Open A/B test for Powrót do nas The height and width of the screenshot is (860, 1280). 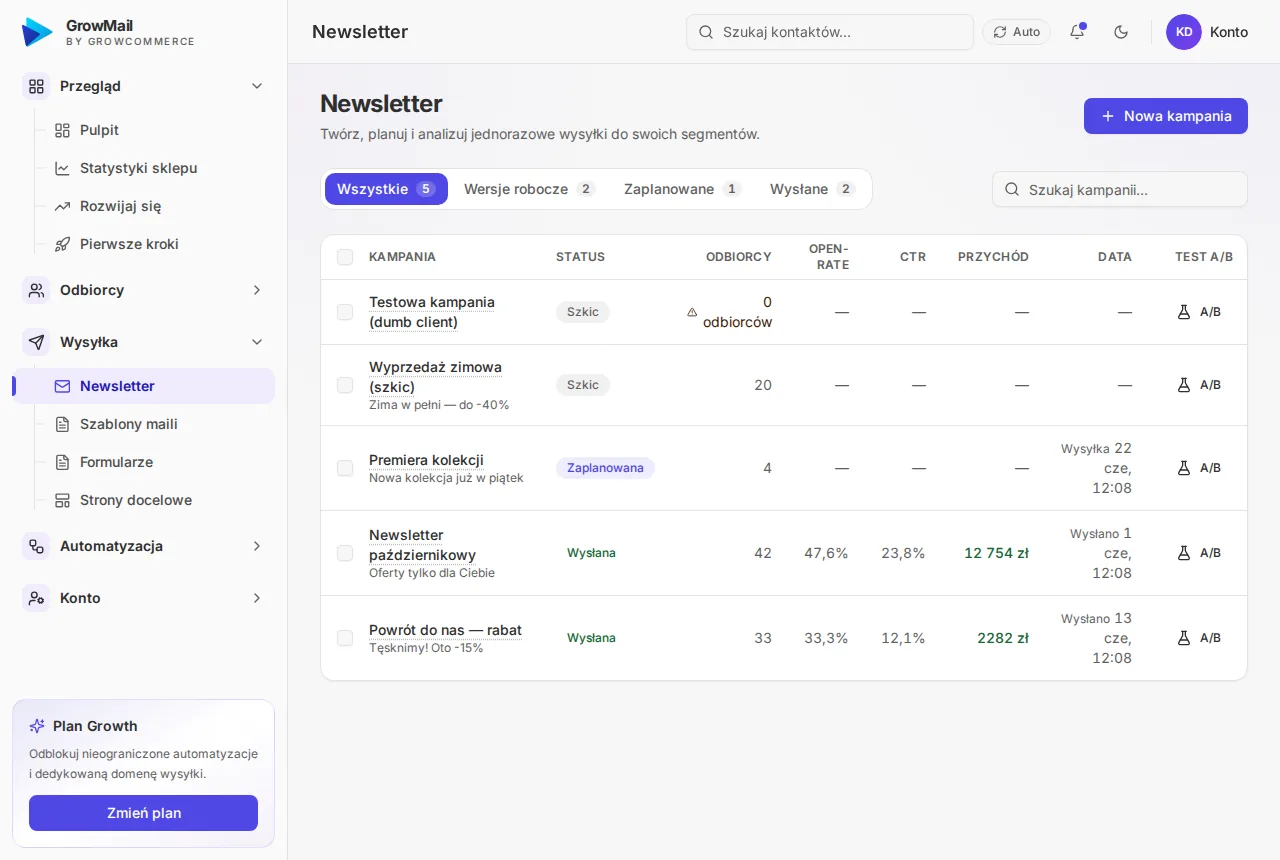[1199, 638]
